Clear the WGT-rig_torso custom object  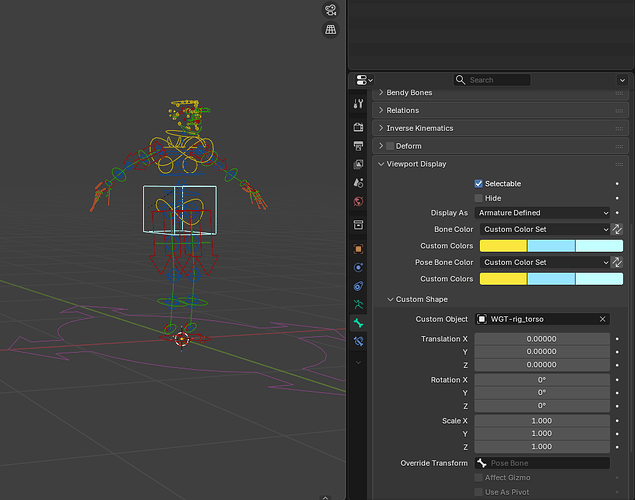[x=603, y=319]
